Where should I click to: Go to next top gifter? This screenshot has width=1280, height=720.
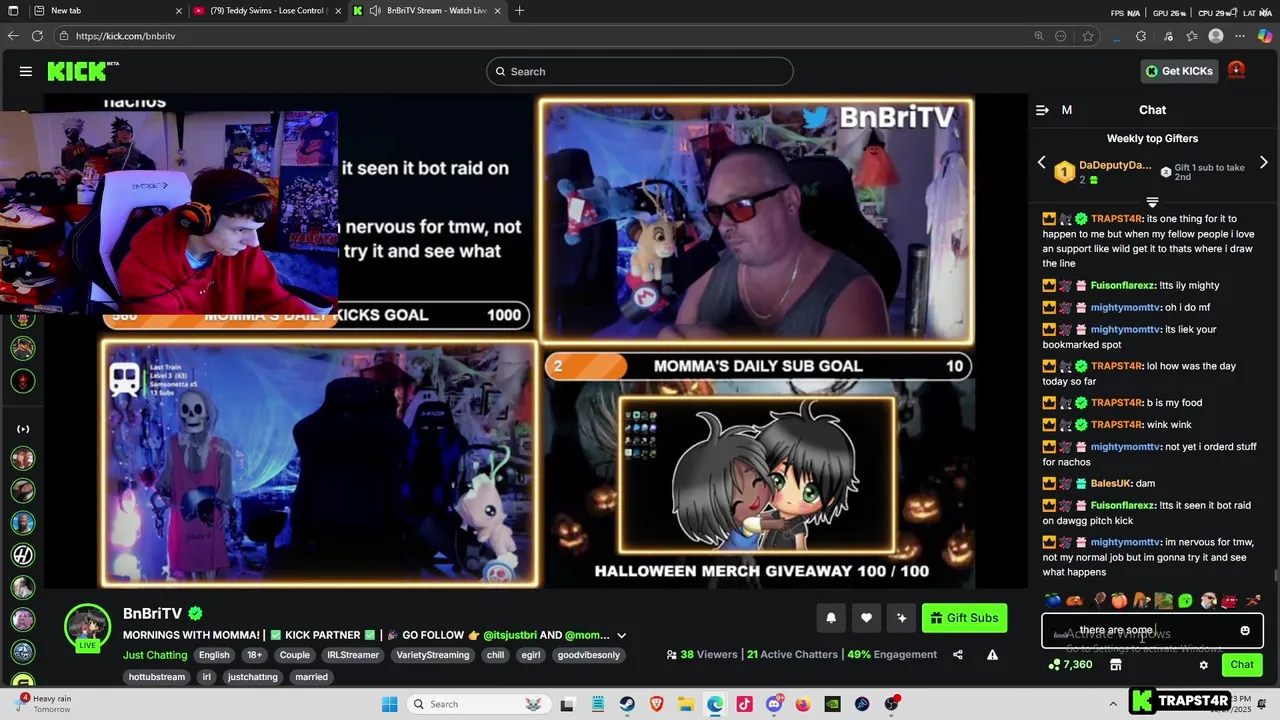coord(1264,162)
